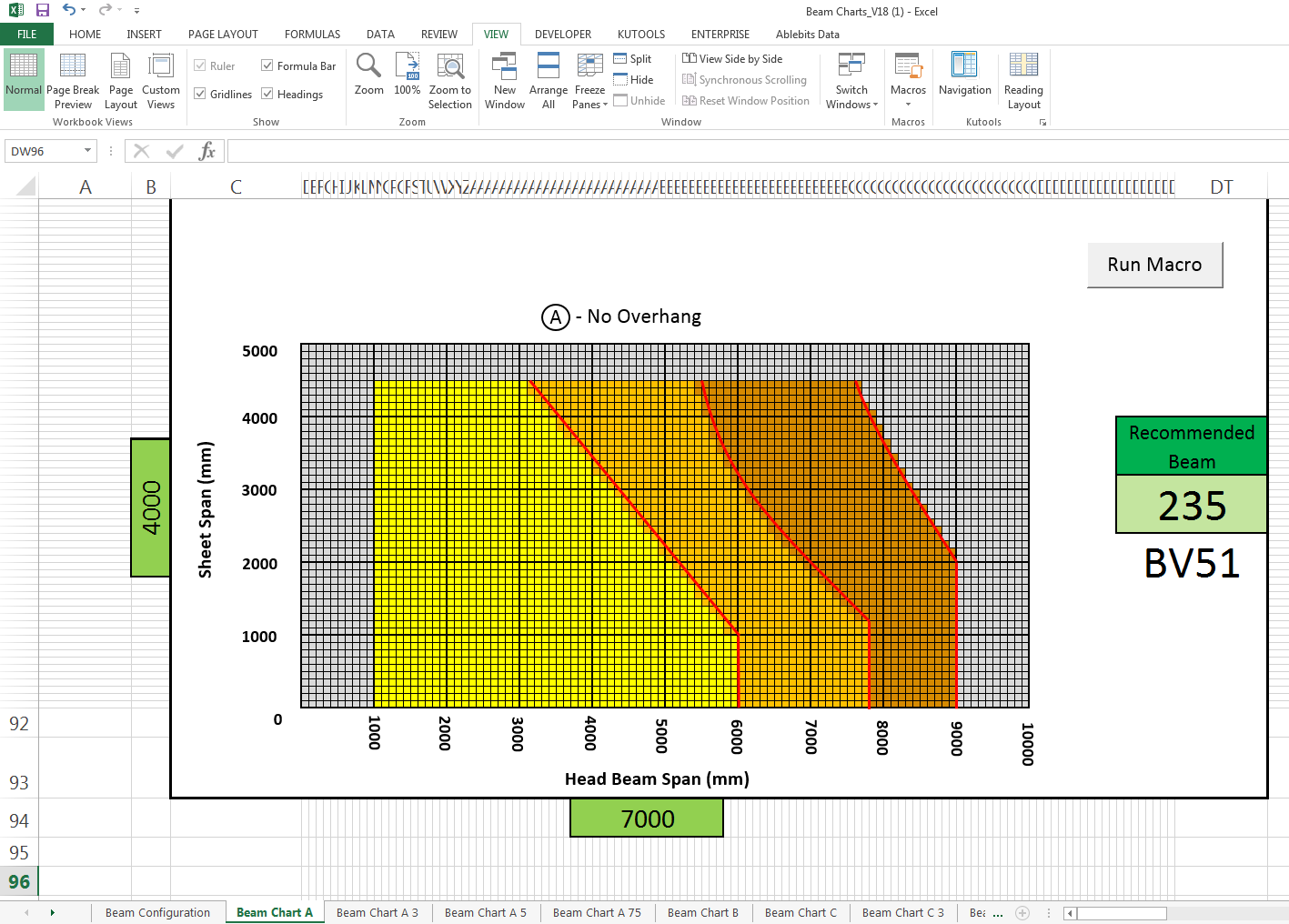Toggle the Gridlines checkbox
This screenshot has width=1289, height=924.
coord(200,94)
